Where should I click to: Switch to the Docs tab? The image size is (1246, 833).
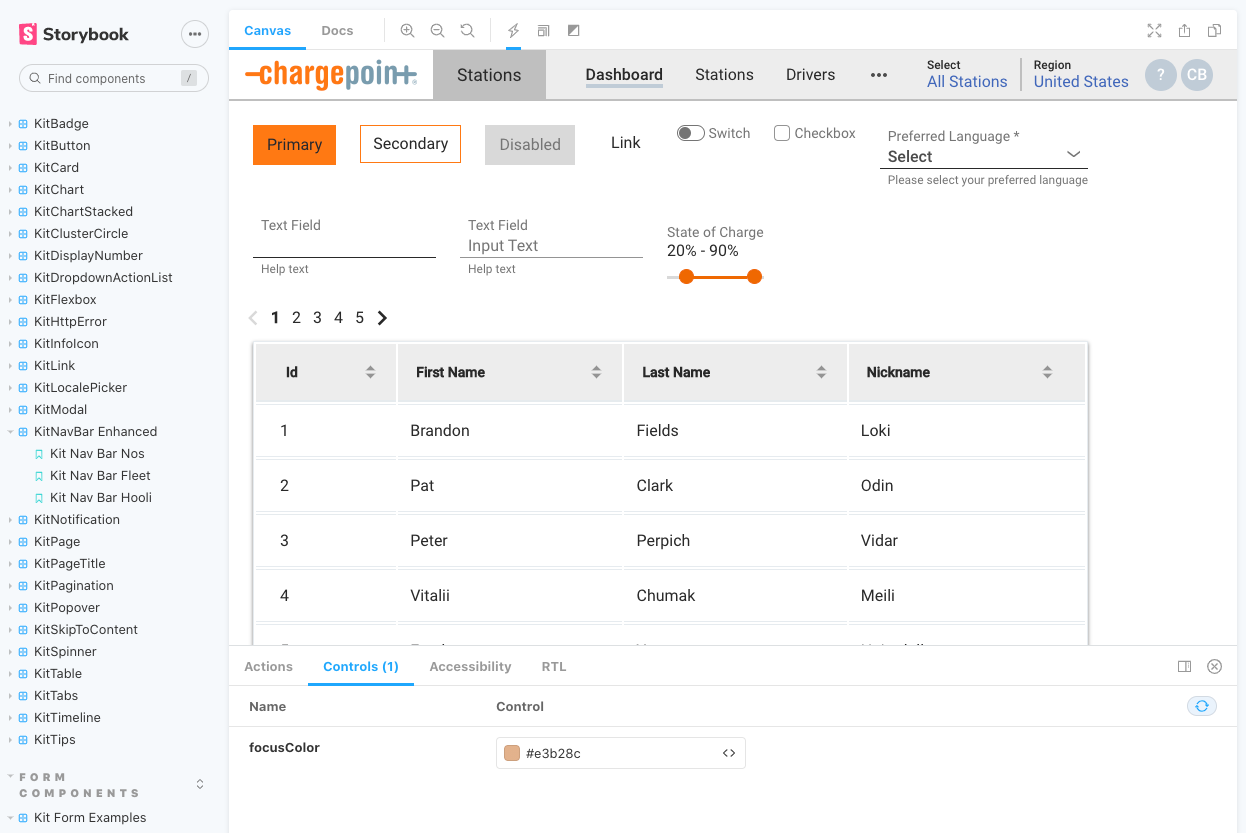point(337,30)
